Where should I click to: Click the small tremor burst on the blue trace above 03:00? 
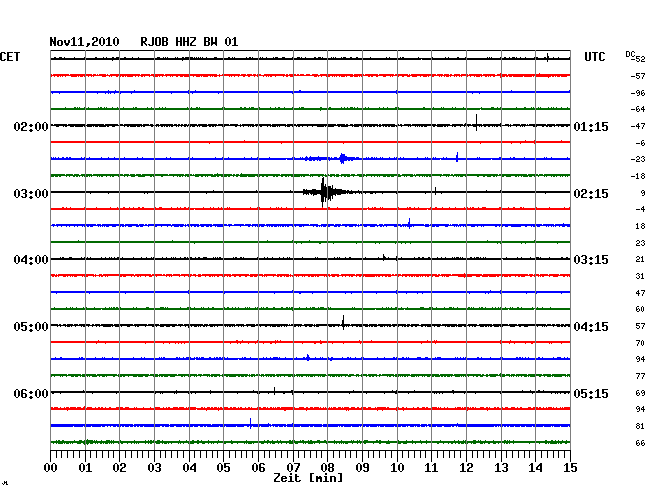tap(342, 158)
